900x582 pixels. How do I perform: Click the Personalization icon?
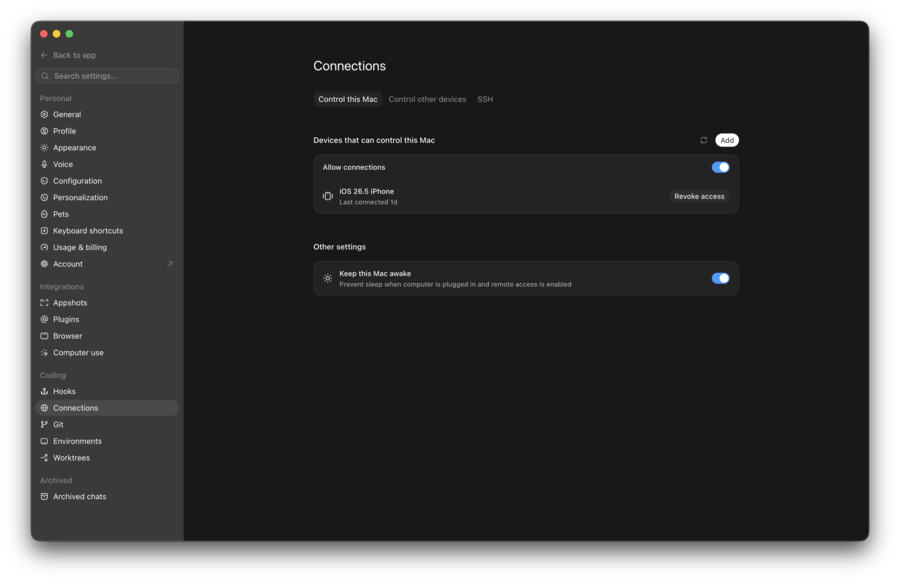point(44,197)
